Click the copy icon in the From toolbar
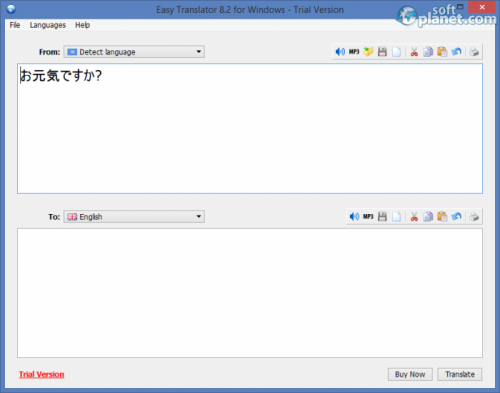Image resolution: width=500 pixels, height=393 pixels. (x=428, y=52)
